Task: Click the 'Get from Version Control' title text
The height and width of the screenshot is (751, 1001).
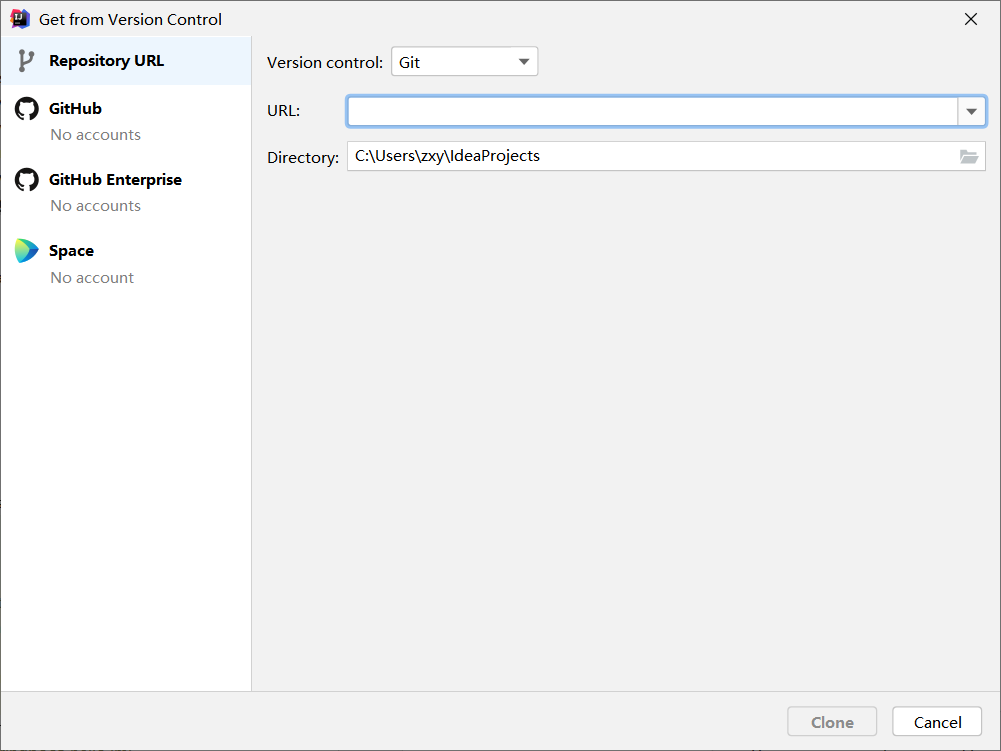Action: pos(130,20)
